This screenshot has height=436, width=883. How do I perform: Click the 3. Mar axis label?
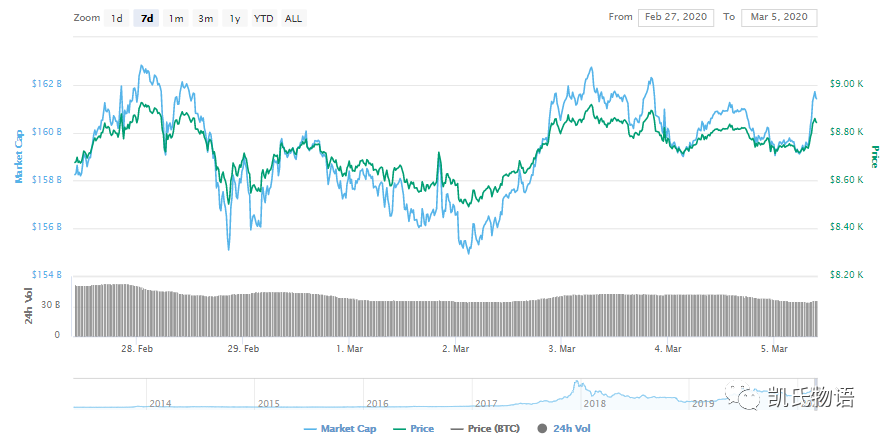click(561, 349)
